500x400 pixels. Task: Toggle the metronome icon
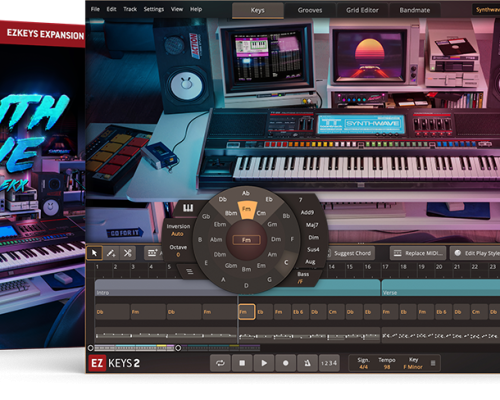coord(307,363)
